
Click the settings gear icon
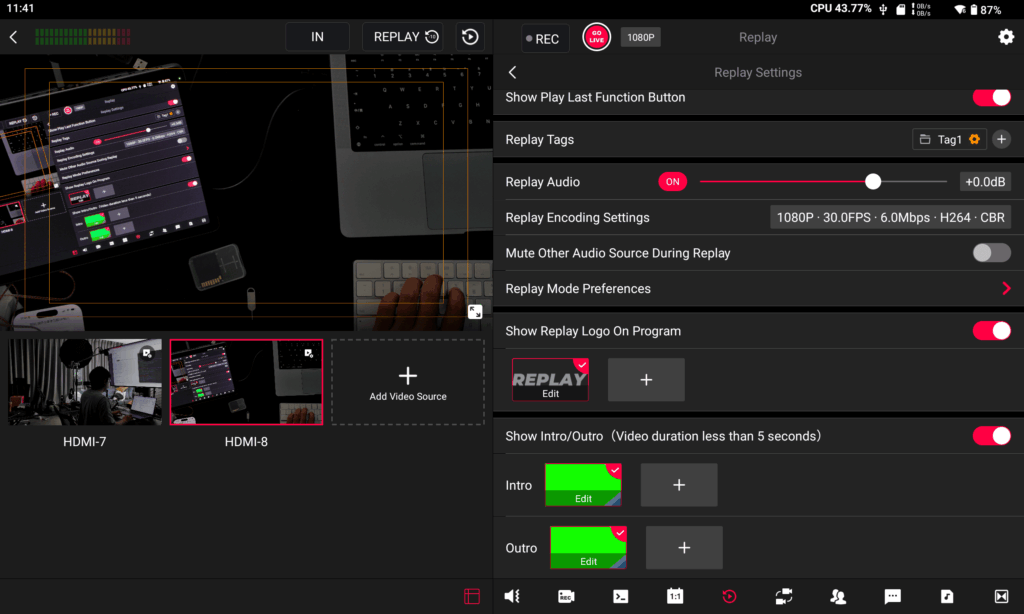(1006, 37)
